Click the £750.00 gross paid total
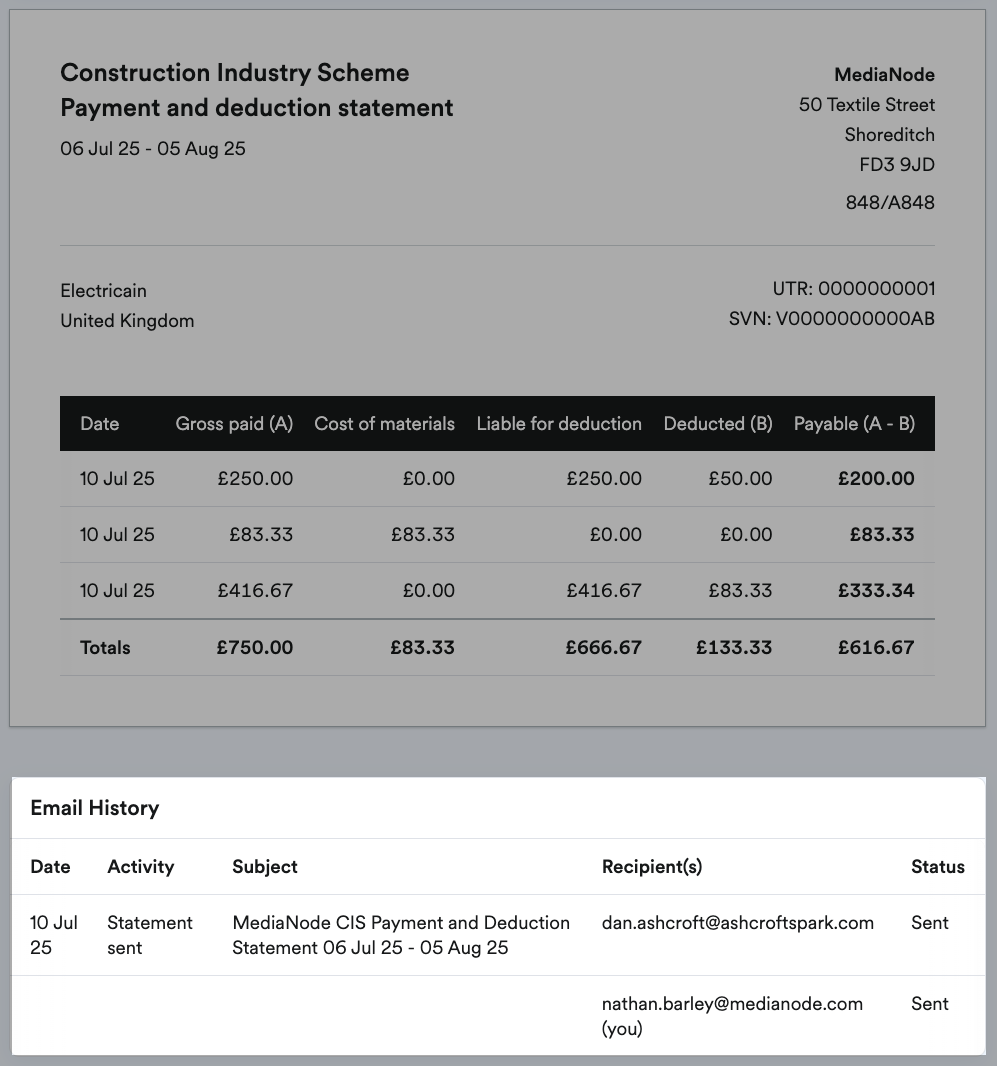This screenshot has height=1066, width=997. [x=255, y=648]
